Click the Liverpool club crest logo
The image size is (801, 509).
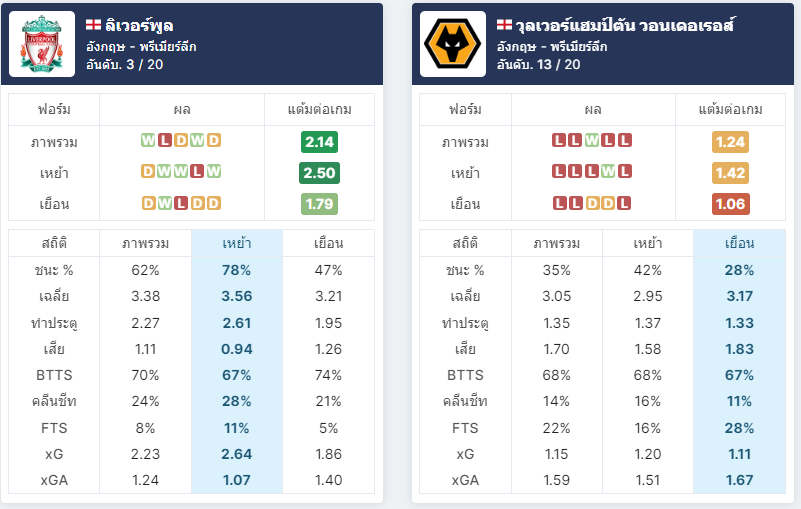(42, 44)
